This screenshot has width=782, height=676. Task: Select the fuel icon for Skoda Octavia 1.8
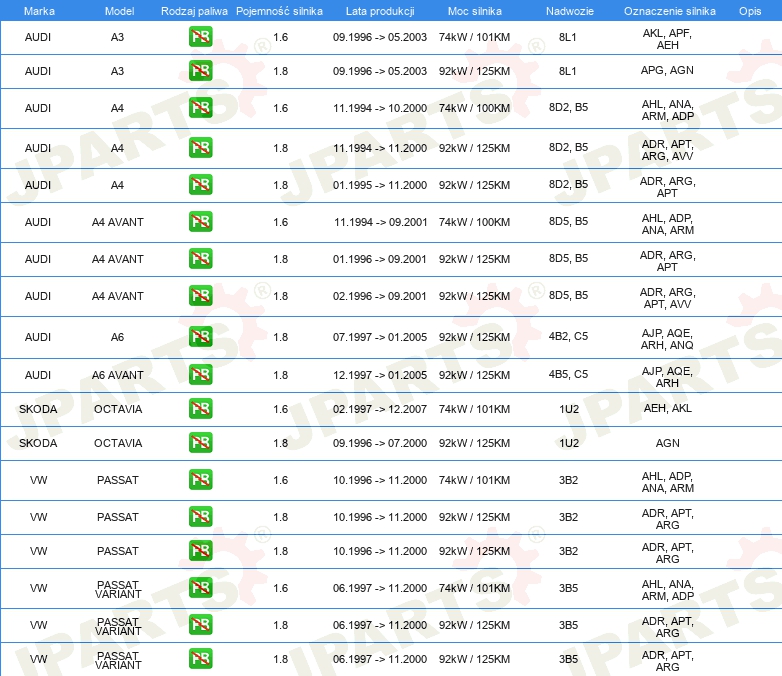tap(200, 443)
